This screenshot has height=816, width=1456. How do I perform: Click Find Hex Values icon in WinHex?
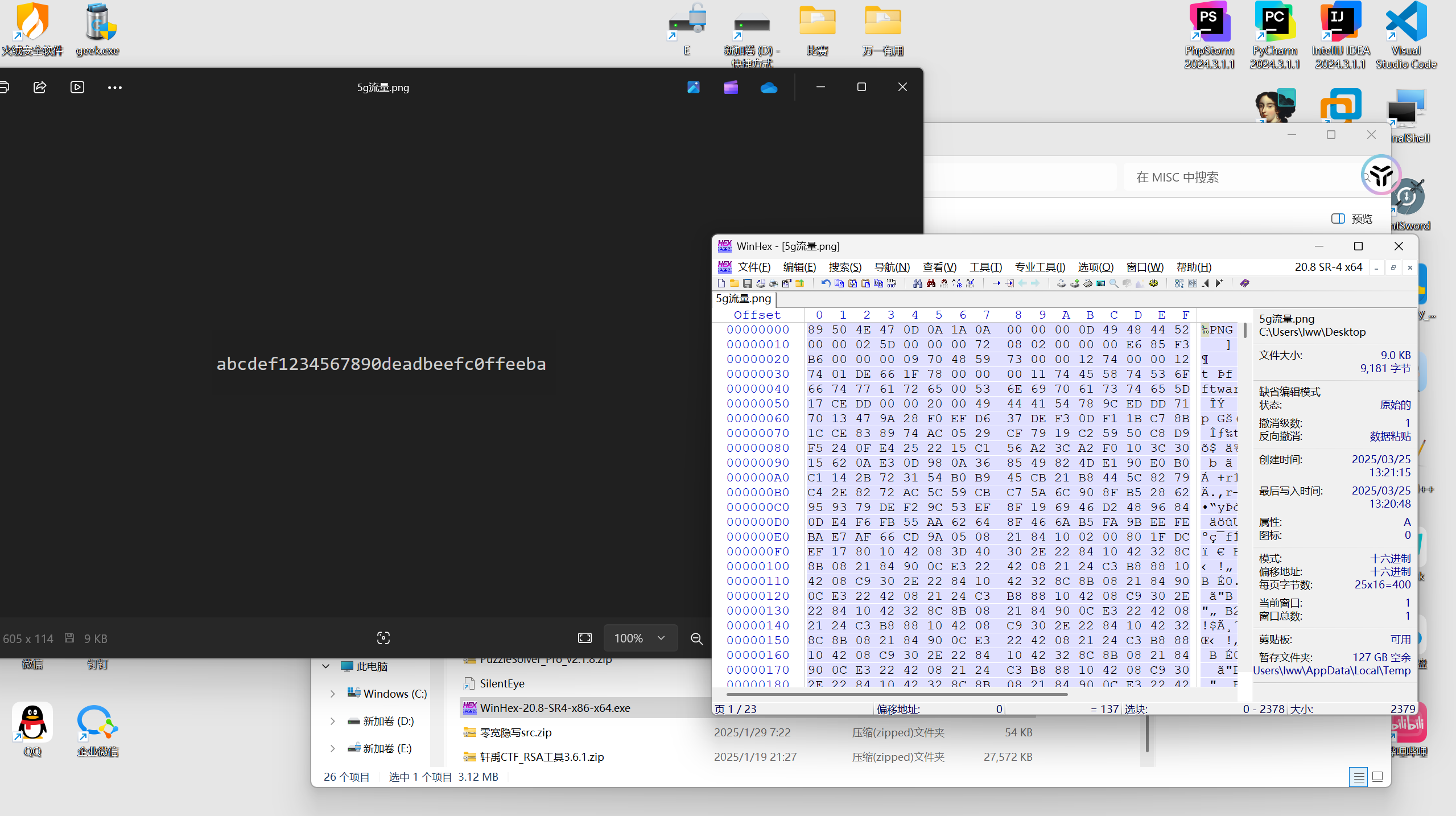pyautogui.click(x=944, y=283)
